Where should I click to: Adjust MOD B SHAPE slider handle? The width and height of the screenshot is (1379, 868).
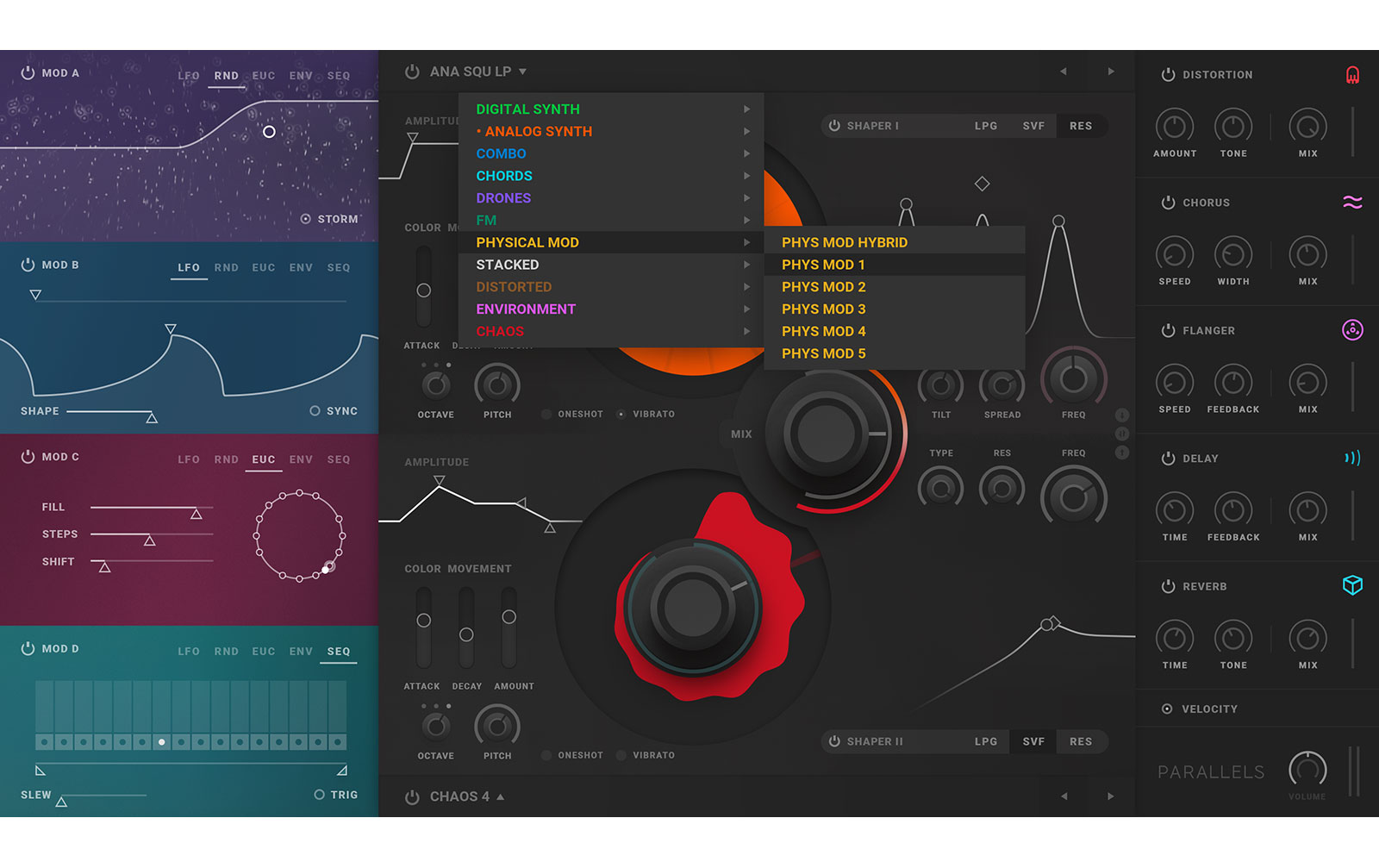tap(152, 418)
